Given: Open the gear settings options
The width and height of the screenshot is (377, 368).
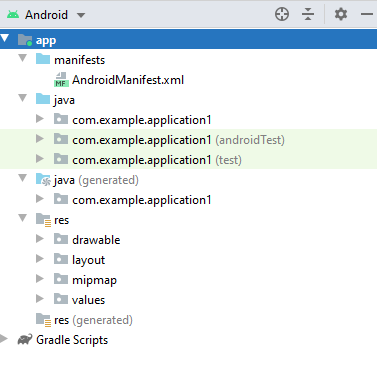Looking at the screenshot, I should [340, 14].
